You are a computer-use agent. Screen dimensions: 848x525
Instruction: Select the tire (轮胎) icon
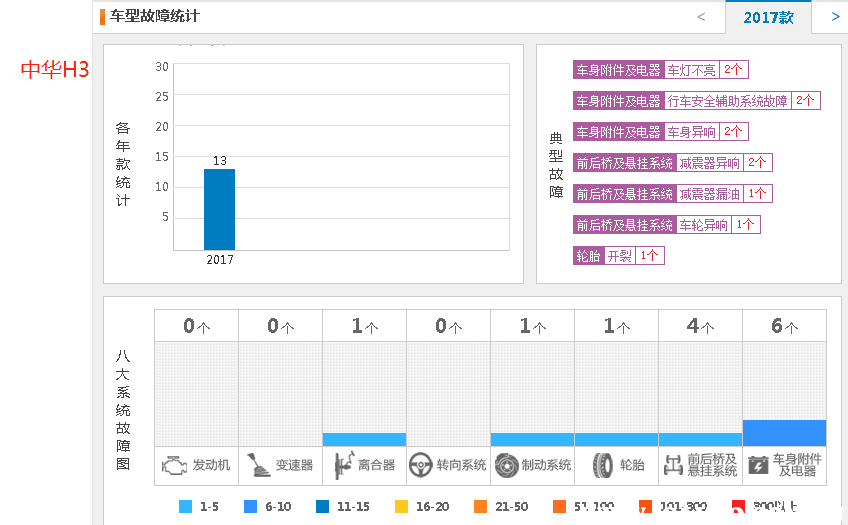[603, 465]
